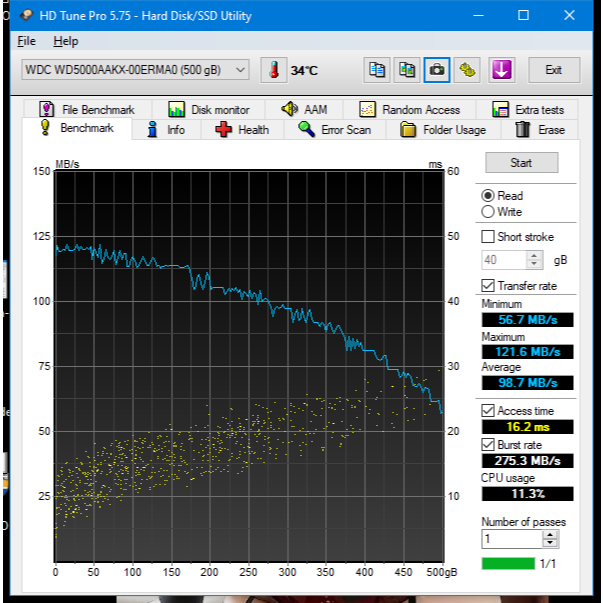Open the File menu
603x603 pixels.
[x=26, y=41]
